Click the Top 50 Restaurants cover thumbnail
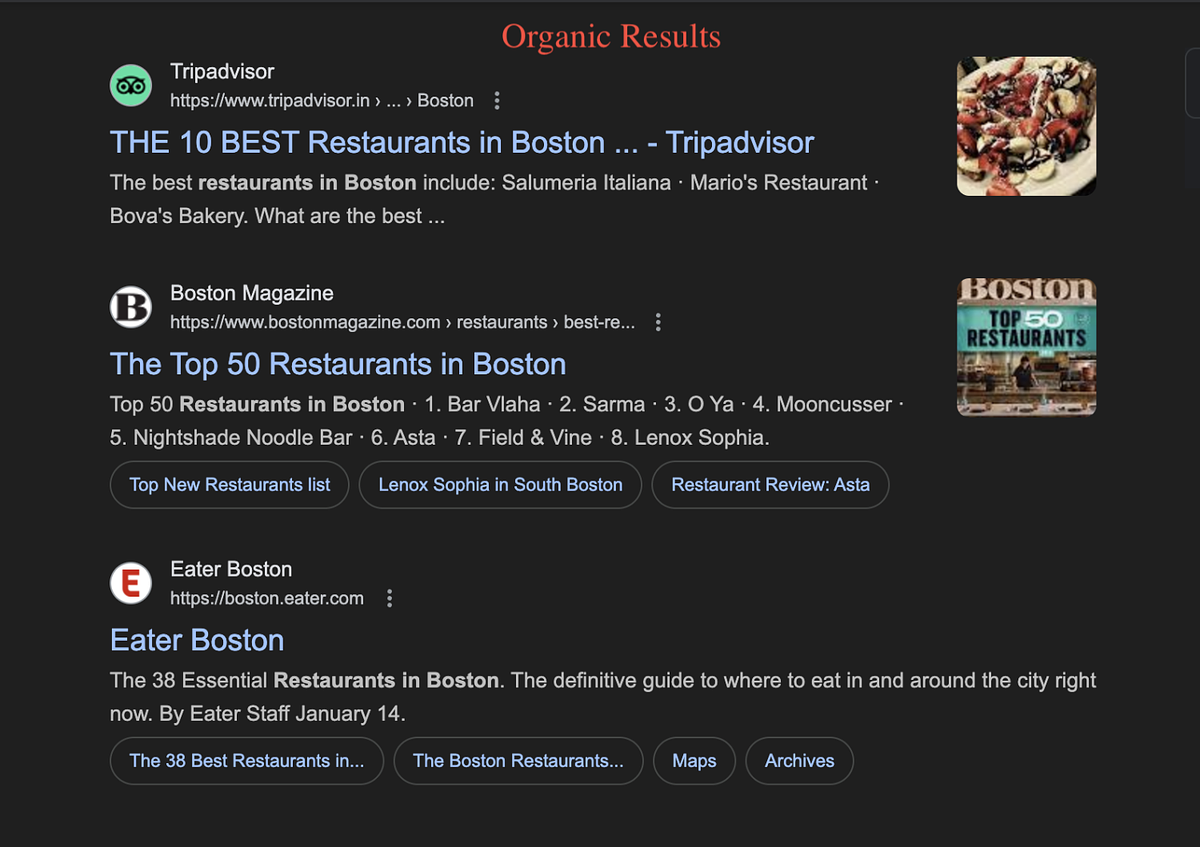 click(1026, 347)
